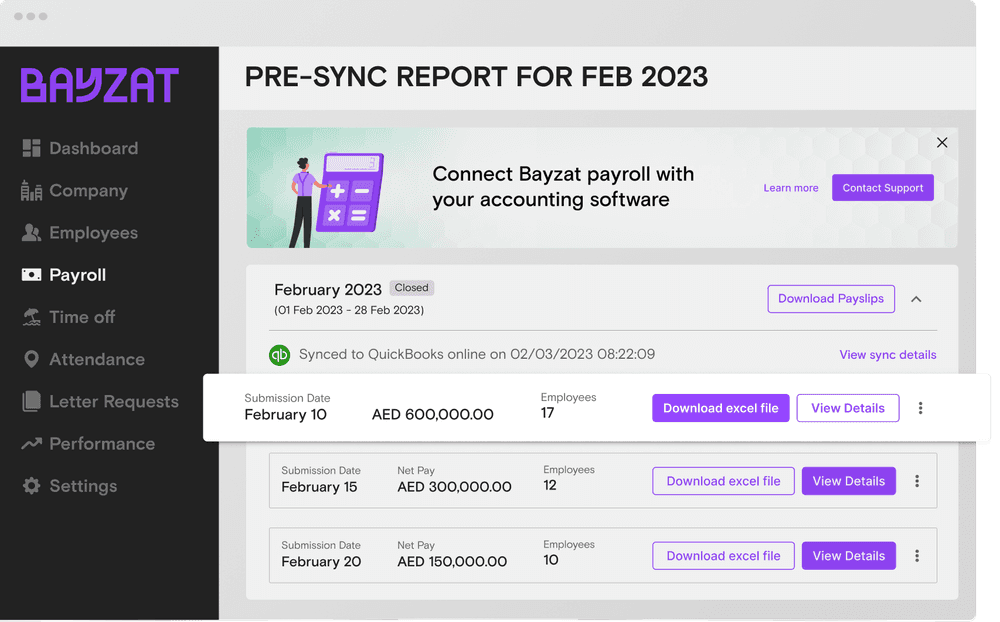
Task: Click the February 10 submission date
Action: click(286, 415)
